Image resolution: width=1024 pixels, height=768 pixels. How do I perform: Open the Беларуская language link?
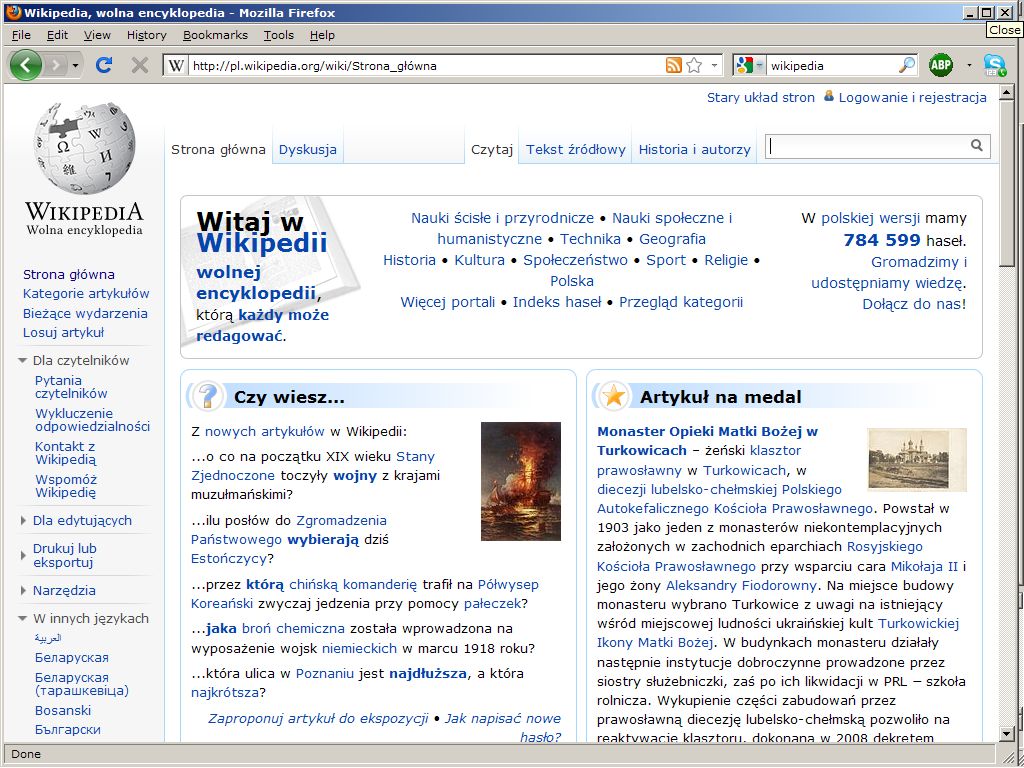click(x=72, y=658)
